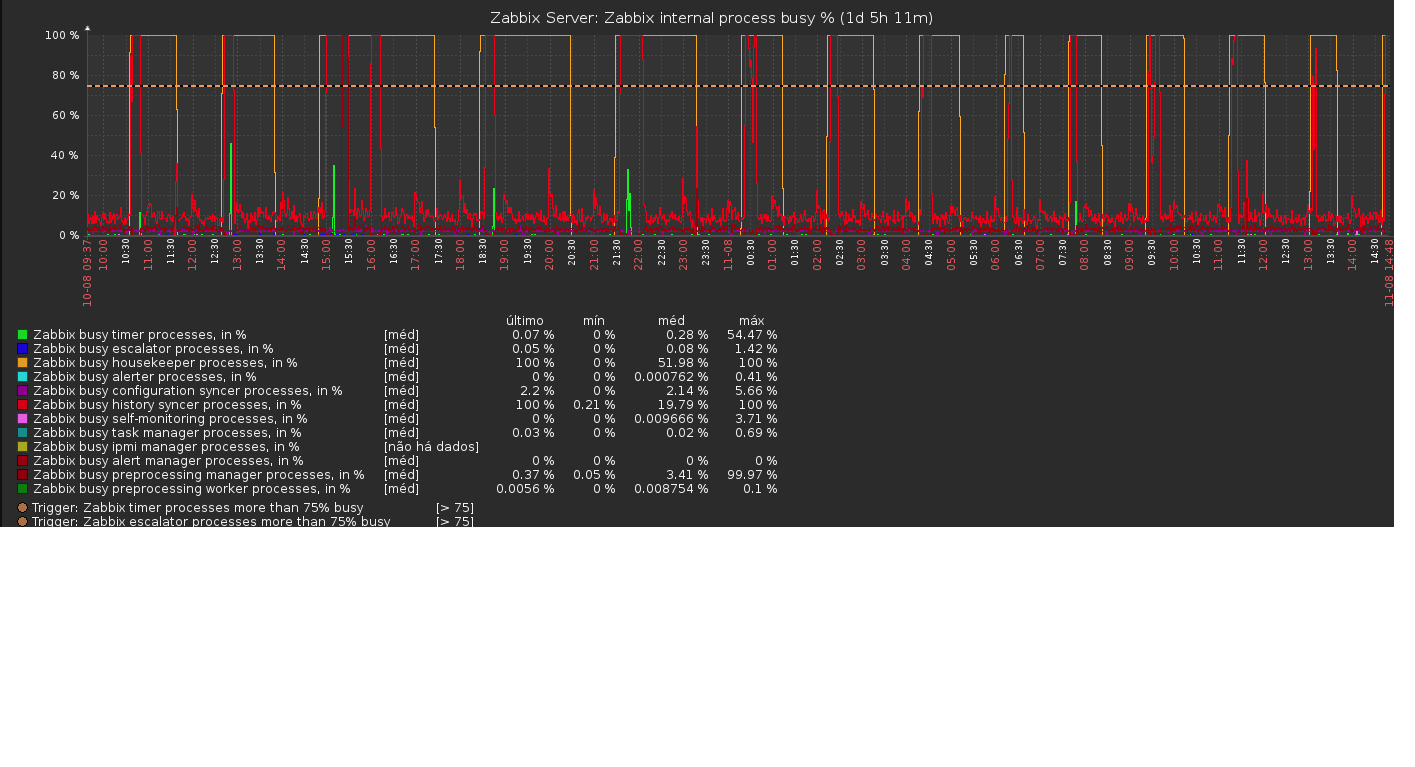Click the '1.42 %' escalator max value

(756, 349)
